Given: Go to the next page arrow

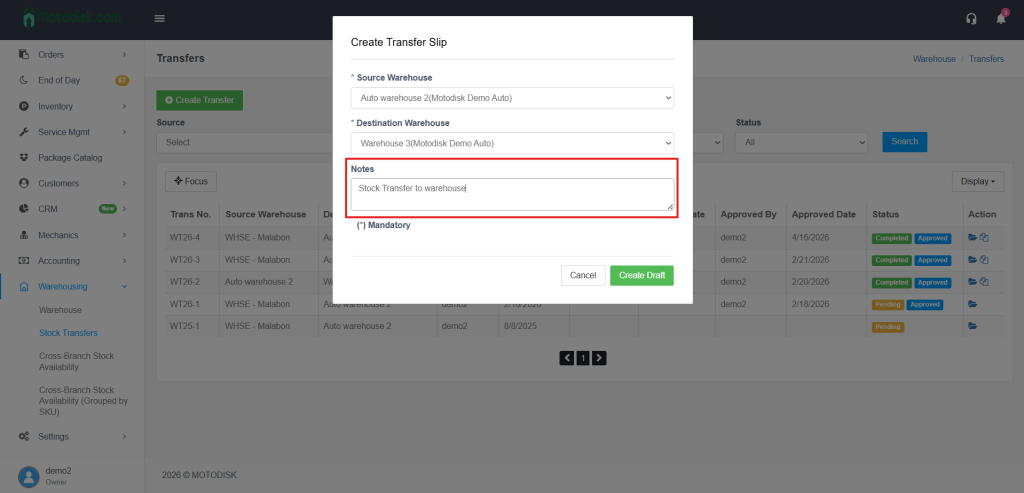Looking at the screenshot, I should pos(600,357).
